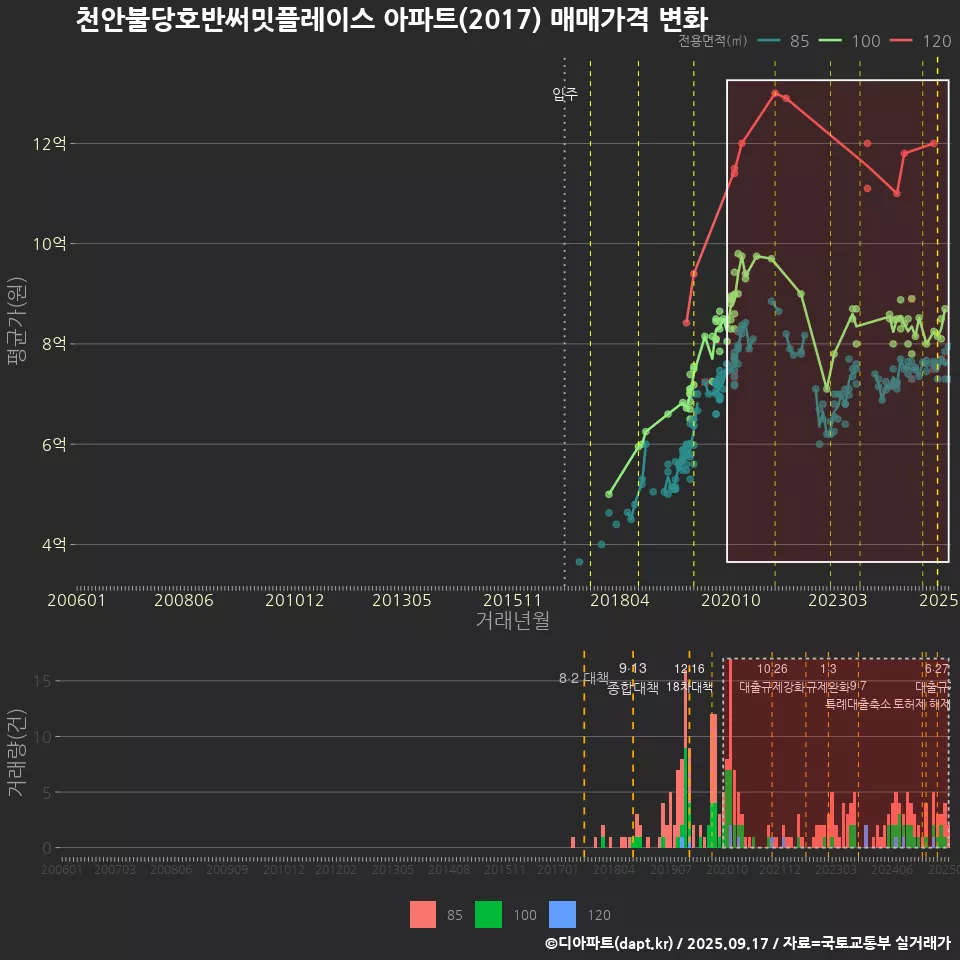Click the 10 label on volume chart y-axis
This screenshot has height=960, width=960.
[x=42, y=737]
